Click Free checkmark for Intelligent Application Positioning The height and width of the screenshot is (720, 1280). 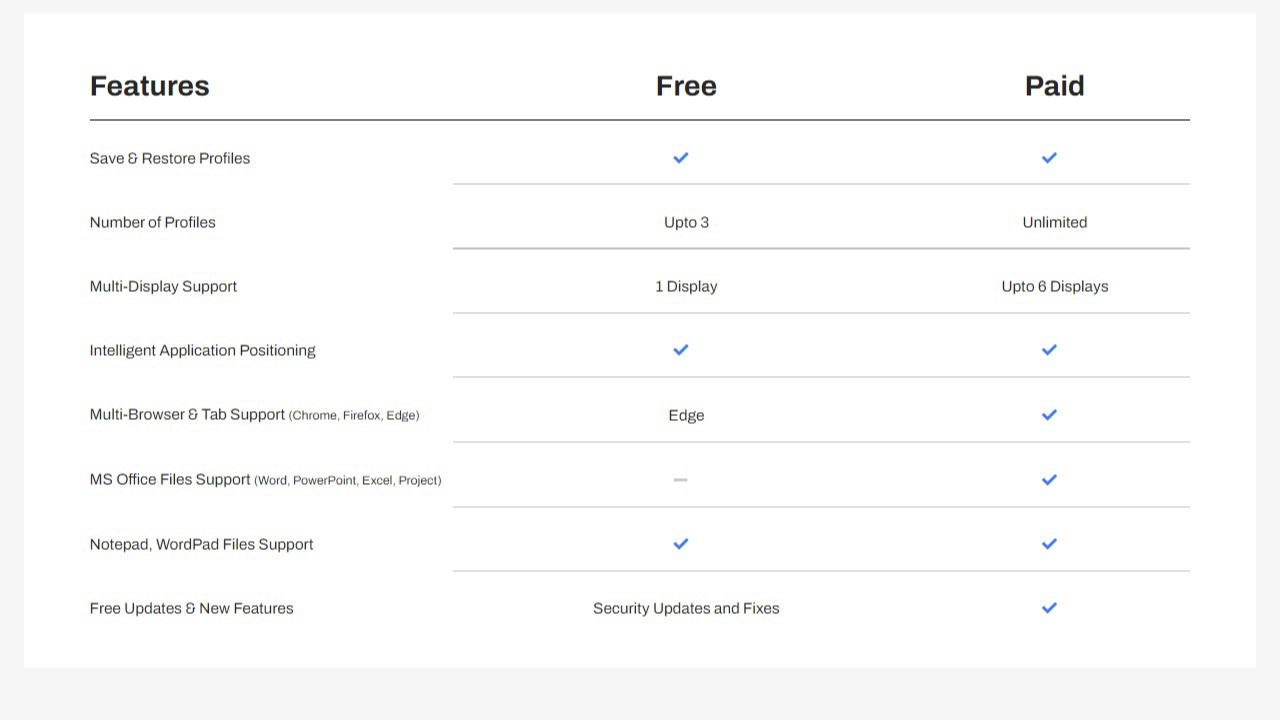[681, 350]
